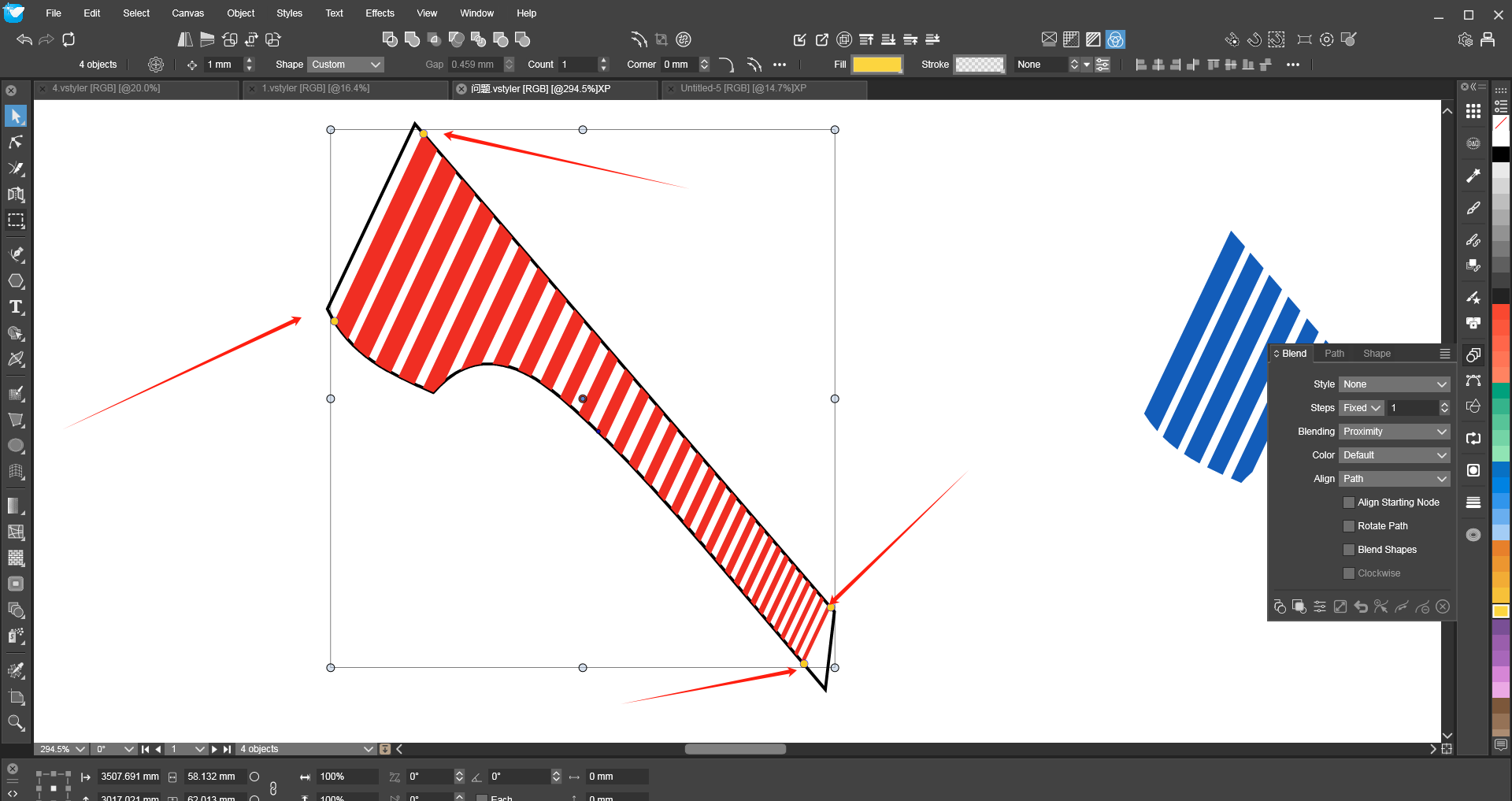Enable Rotate Path checkbox

tap(1349, 526)
